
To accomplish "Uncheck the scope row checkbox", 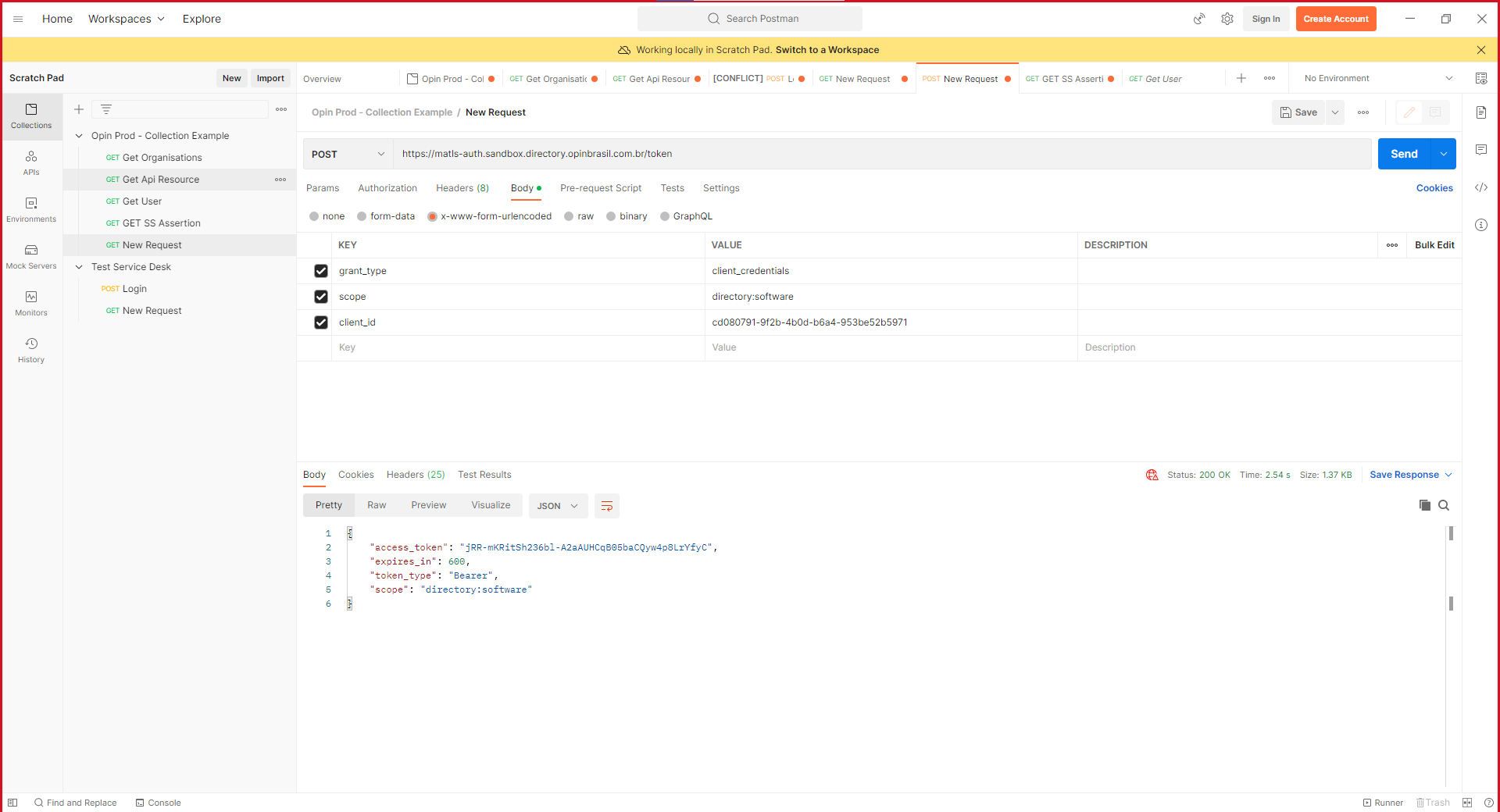I will click(321, 297).
